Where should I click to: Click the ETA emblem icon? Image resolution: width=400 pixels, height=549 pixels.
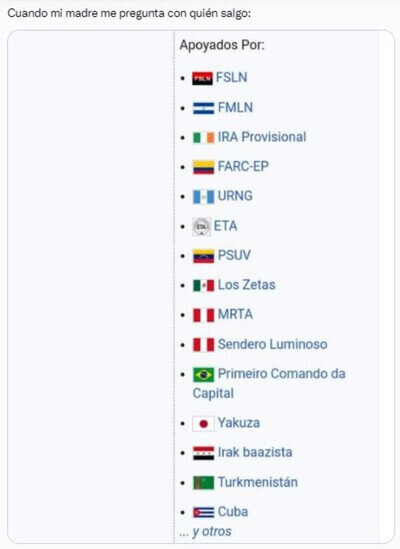201,226
